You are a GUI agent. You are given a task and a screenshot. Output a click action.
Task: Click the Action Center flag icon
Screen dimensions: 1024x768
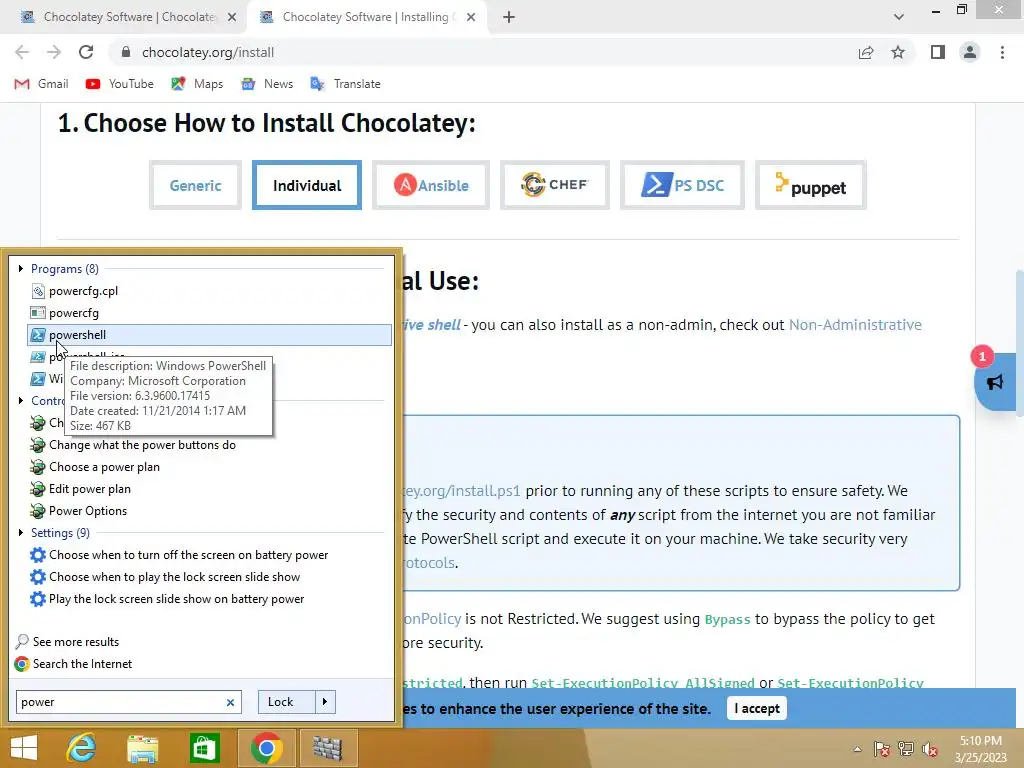tap(882, 749)
